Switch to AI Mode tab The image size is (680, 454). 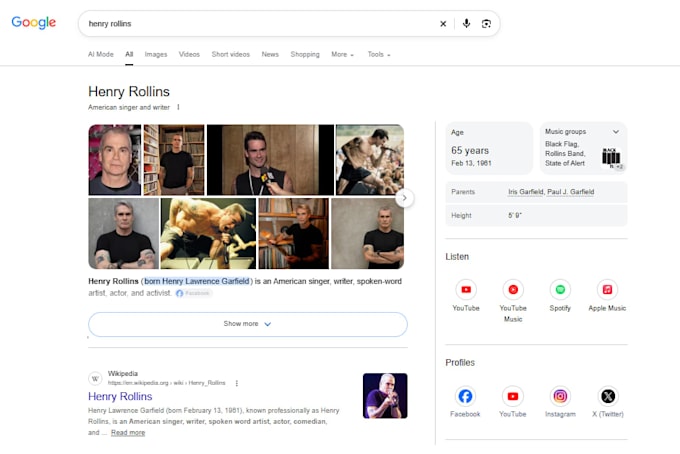(101, 55)
